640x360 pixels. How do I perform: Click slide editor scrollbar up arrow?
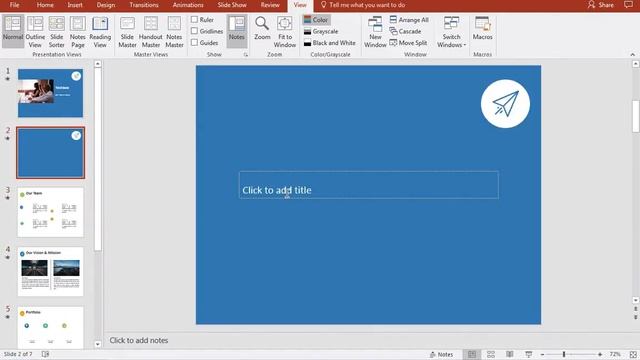point(636,64)
